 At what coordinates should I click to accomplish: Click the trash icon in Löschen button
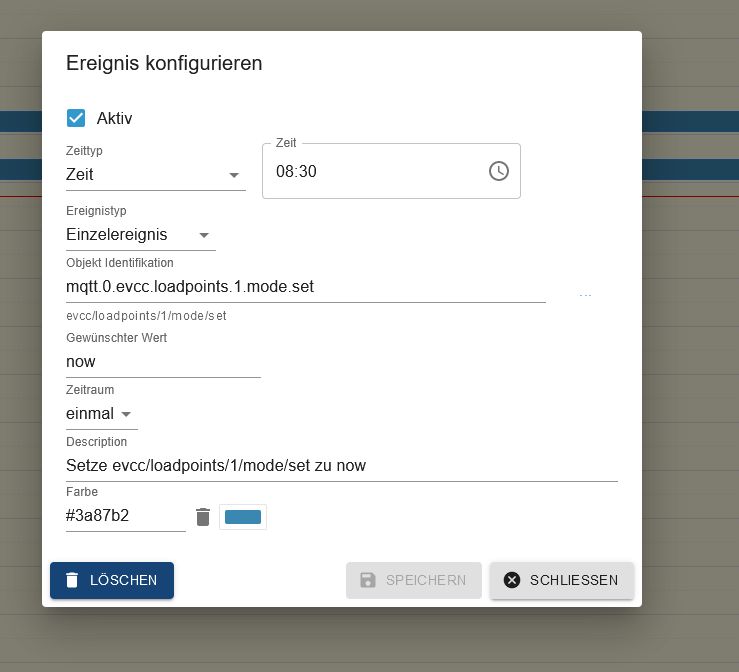click(72, 580)
